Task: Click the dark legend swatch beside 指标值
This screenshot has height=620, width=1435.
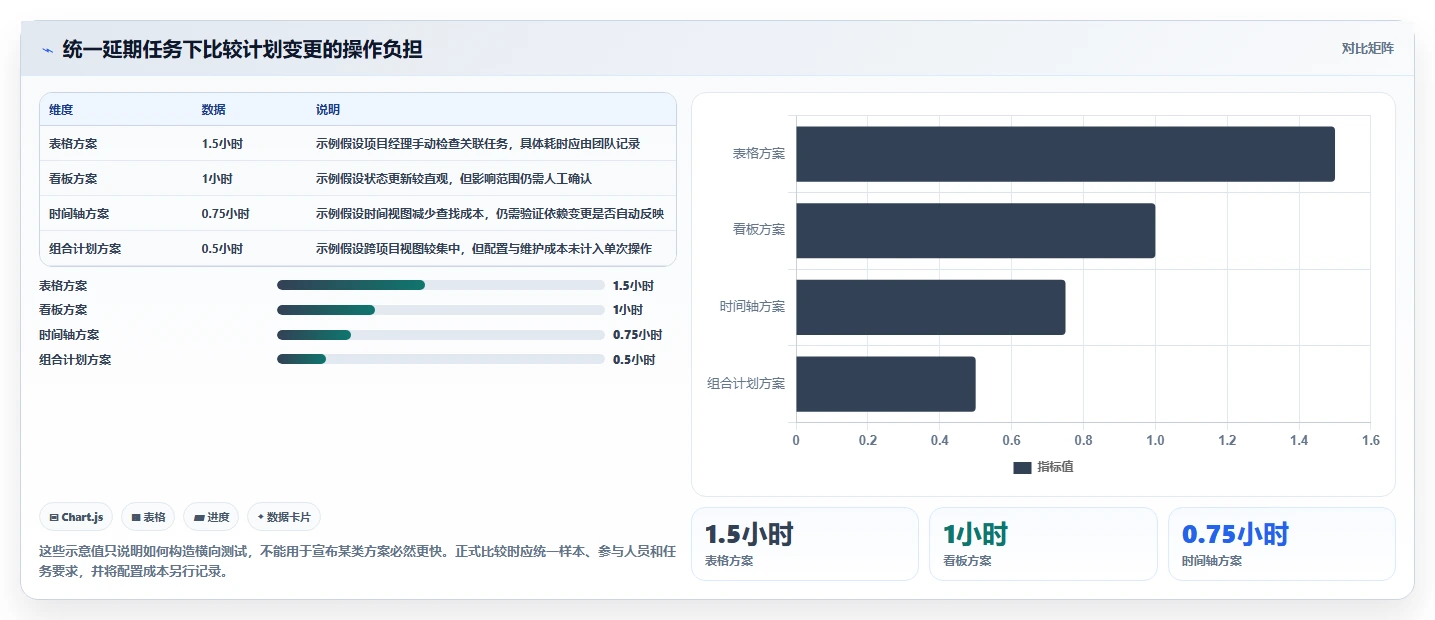Action: click(1022, 468)
